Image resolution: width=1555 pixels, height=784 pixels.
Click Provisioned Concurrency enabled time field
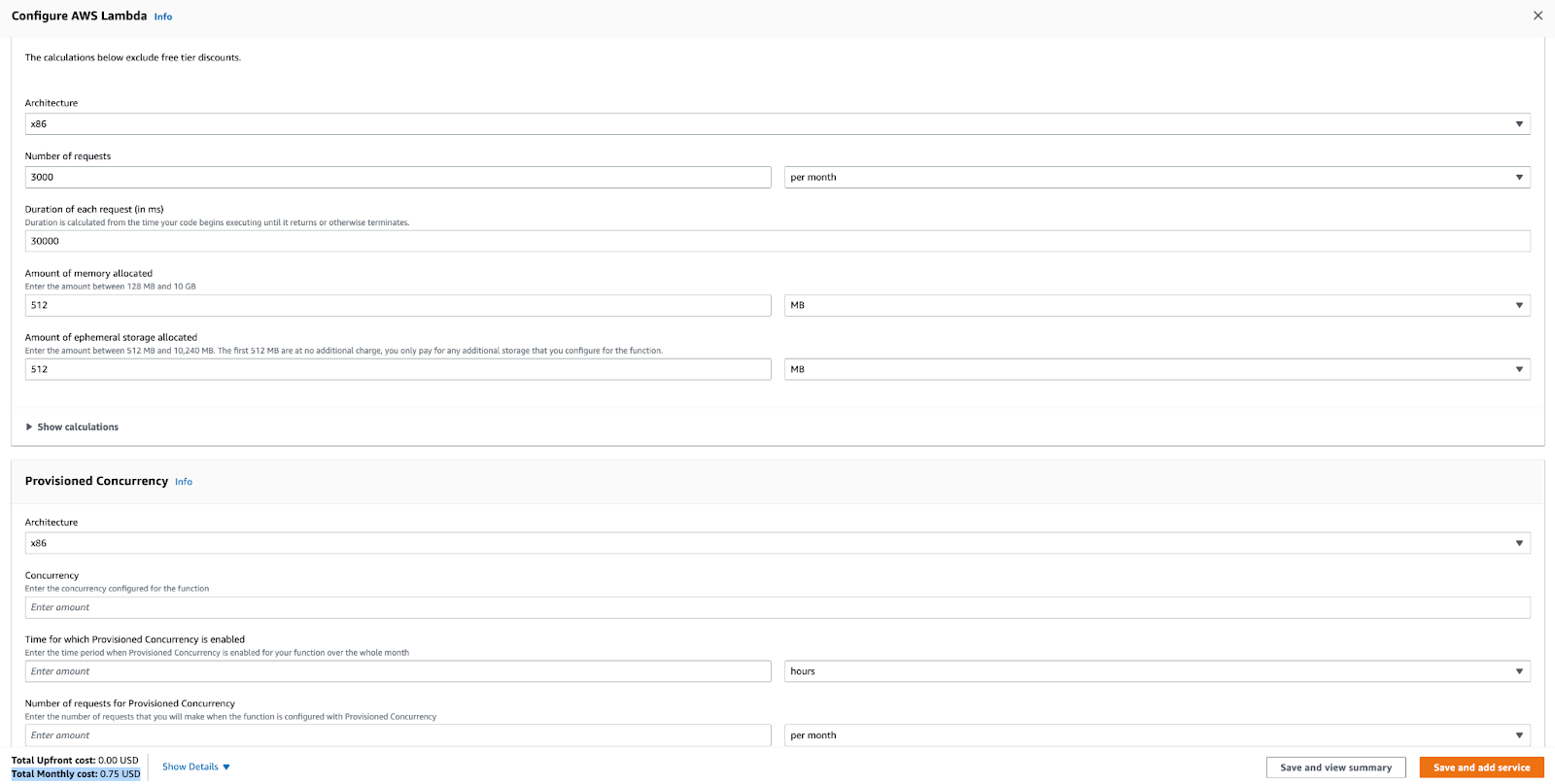[x=397, y=671]
